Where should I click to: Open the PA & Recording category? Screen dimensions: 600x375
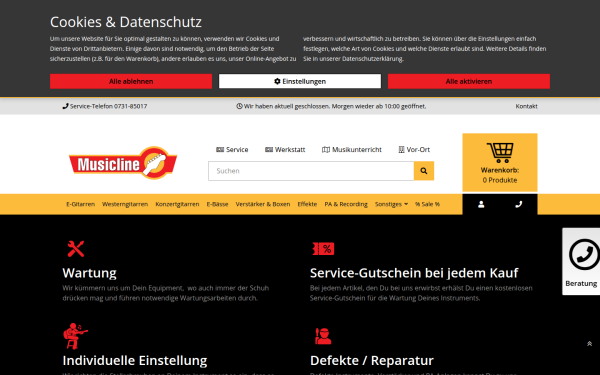click(x=346, y=204)
